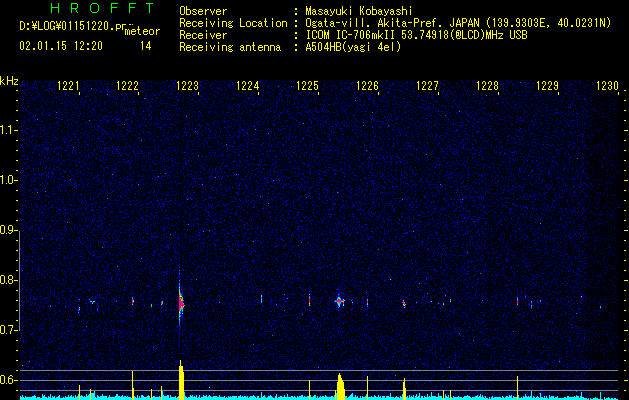Click the 1227 time axis marker
Screen dimensions: 629x400
[427, 85]
